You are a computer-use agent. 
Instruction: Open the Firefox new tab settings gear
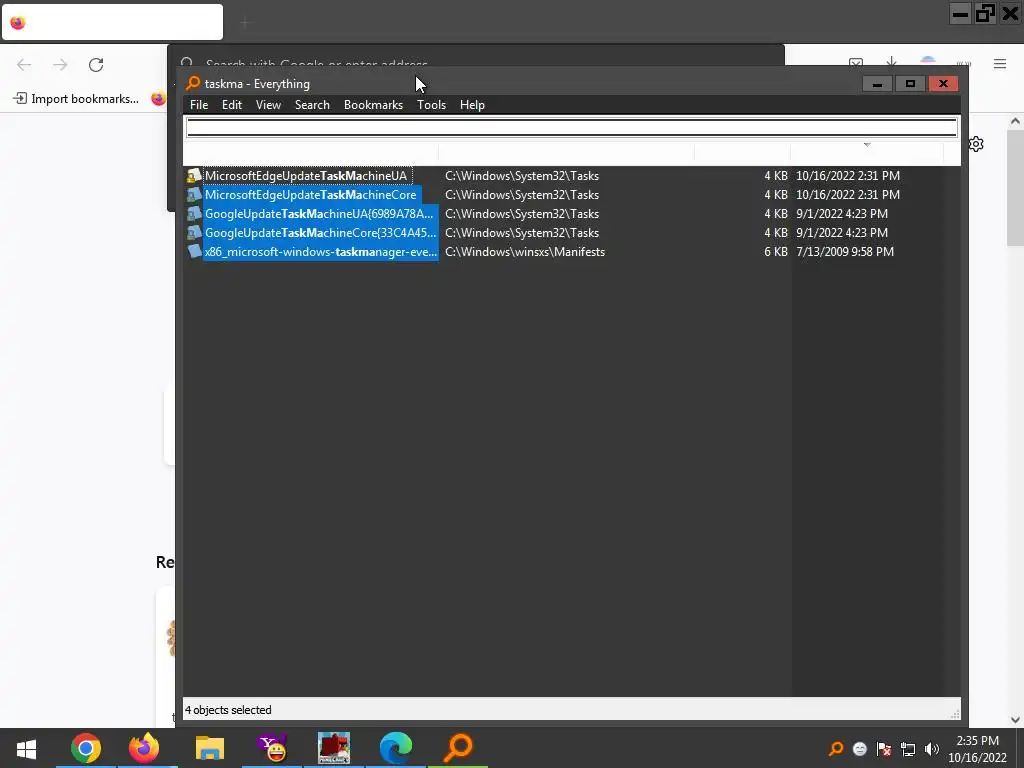tap(976, 144)
